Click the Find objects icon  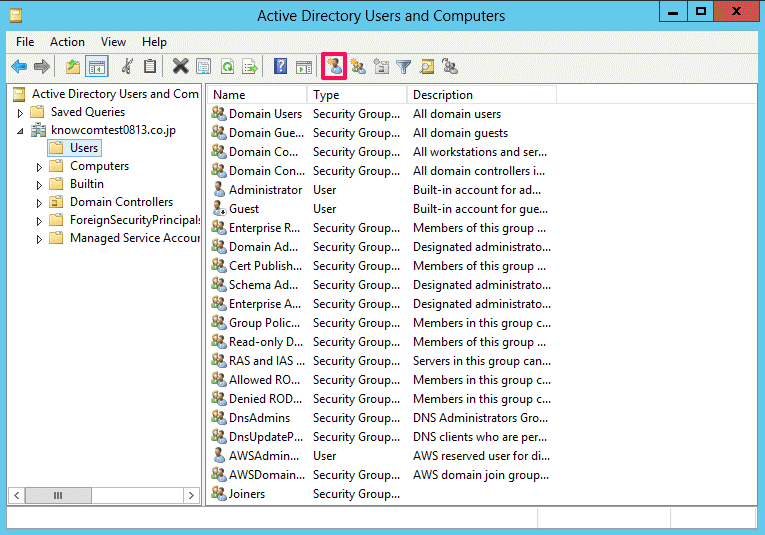(427, 66)
